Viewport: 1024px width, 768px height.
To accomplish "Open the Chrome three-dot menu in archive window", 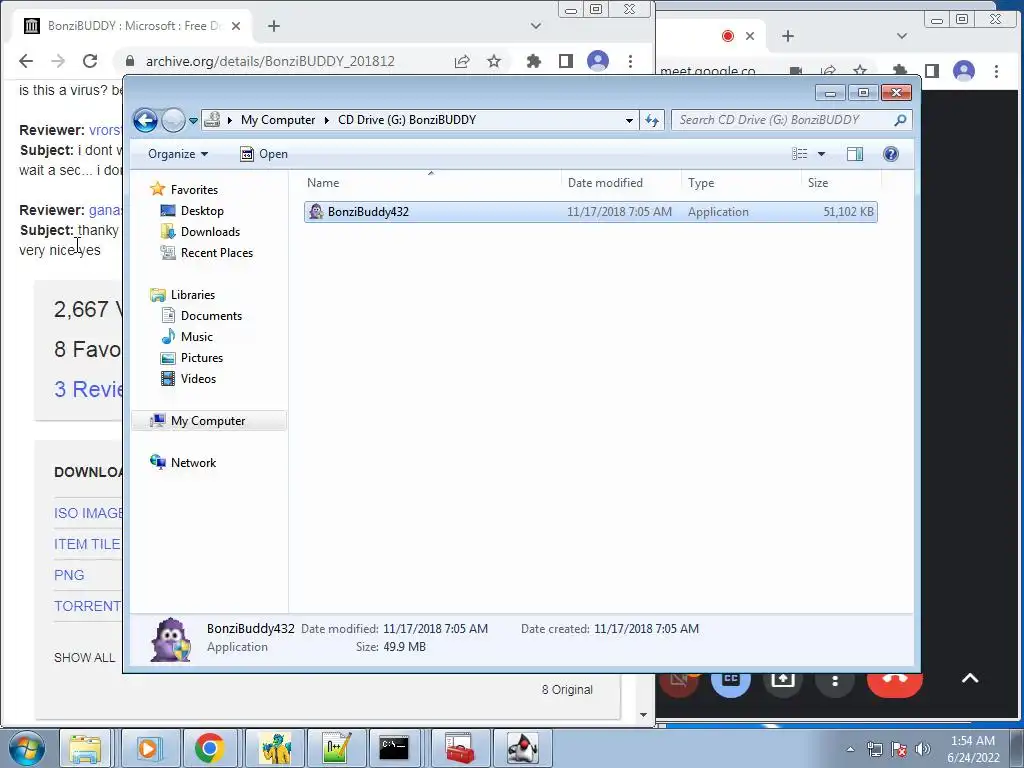I will 630,61.
